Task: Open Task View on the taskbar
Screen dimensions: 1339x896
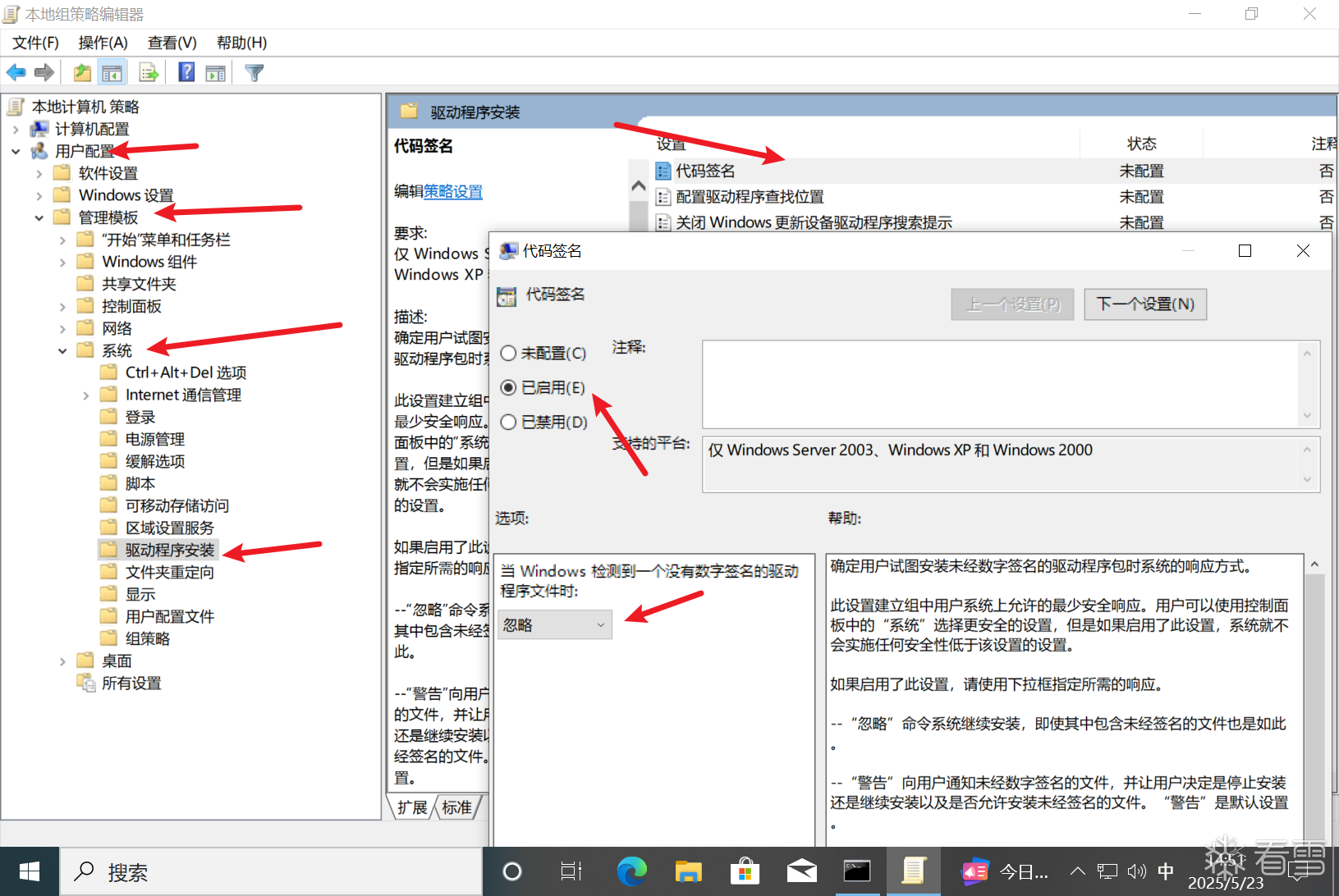Action: pyautogui.click(x=571, y=871)
